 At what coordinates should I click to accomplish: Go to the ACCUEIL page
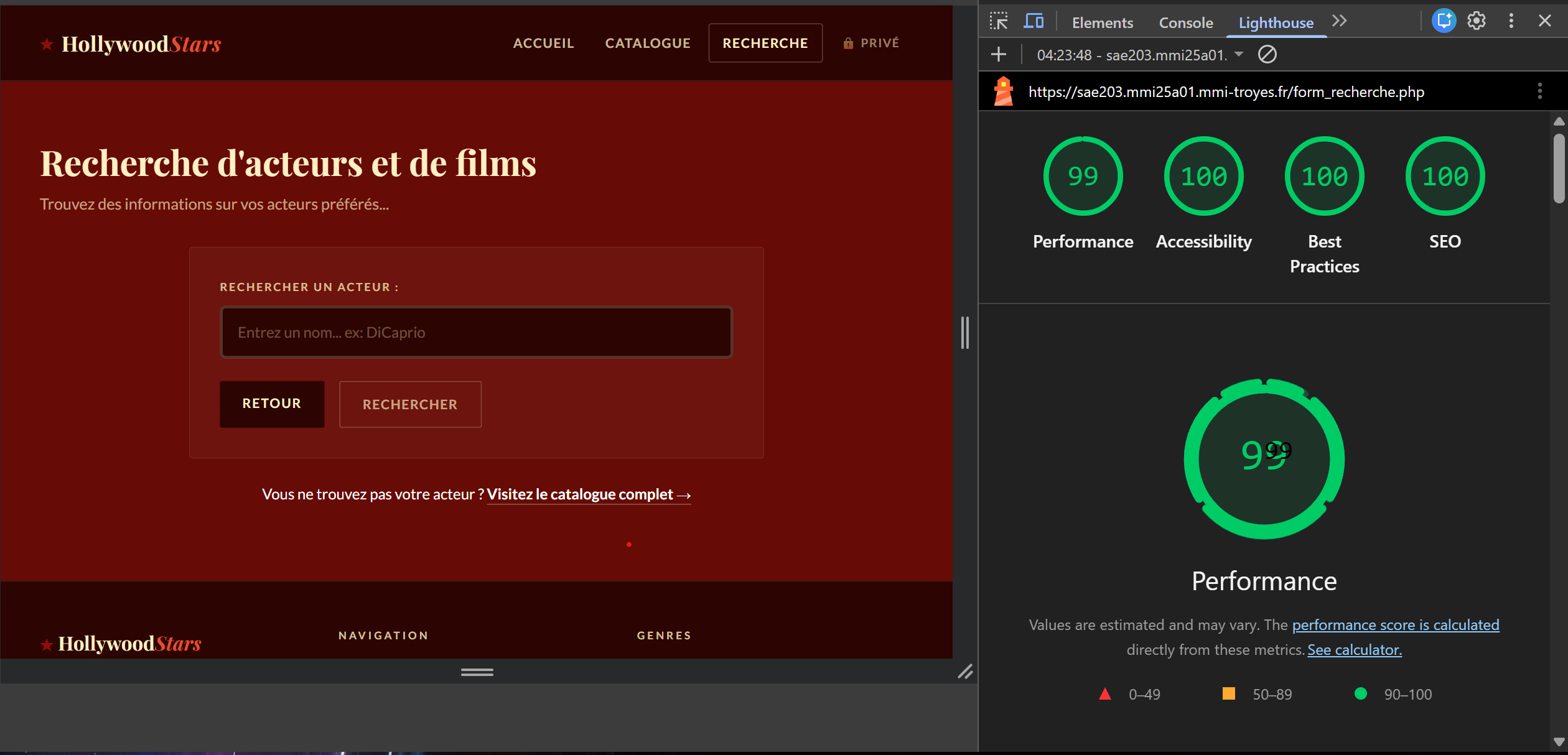point(543,43)
